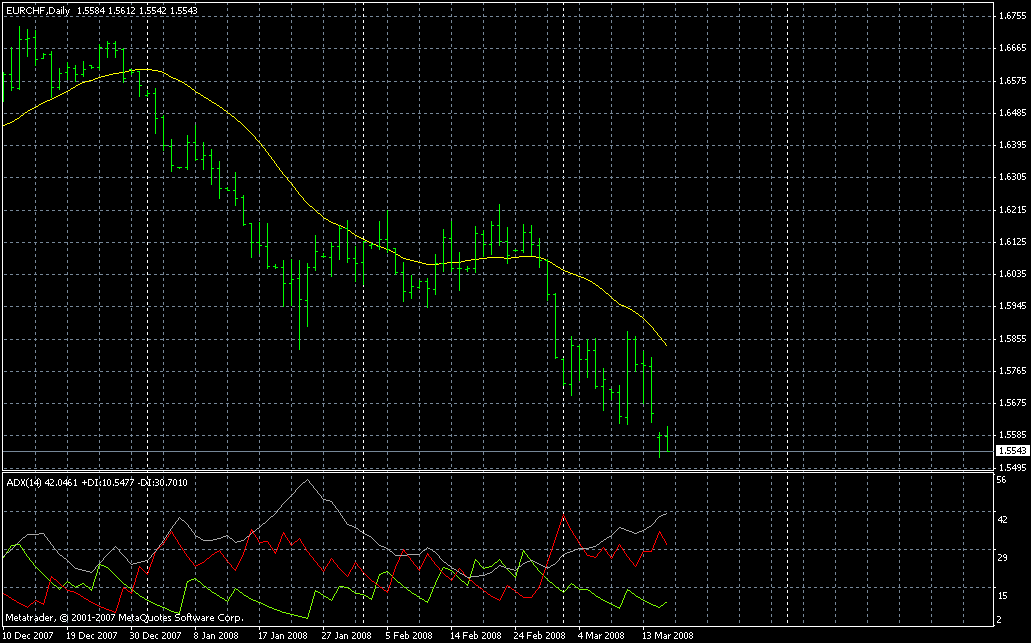
Task: Click the 13 Mar 2008 date label
Action: point(669,635)
